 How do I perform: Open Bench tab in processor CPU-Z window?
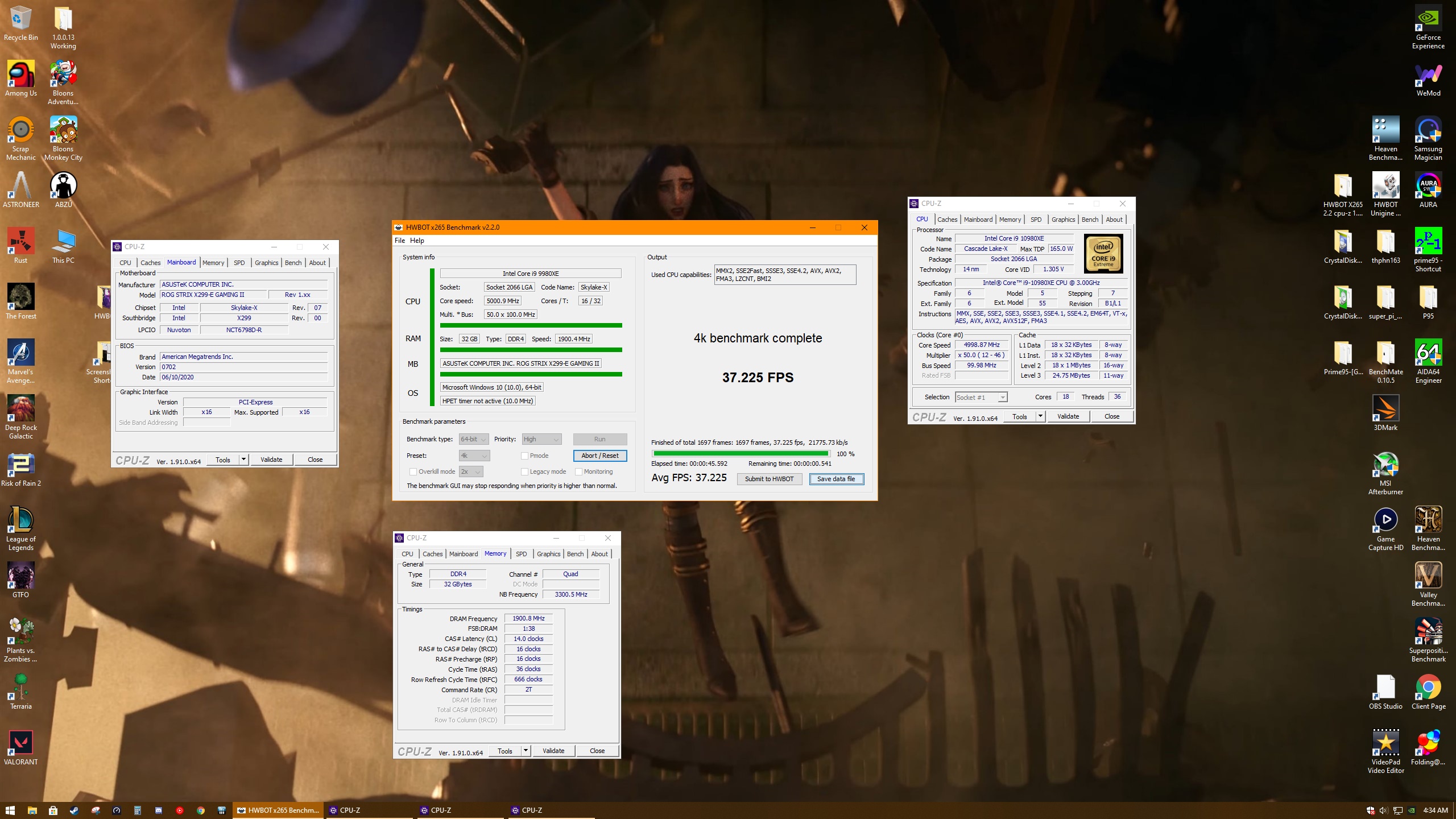pos(1090,220)
